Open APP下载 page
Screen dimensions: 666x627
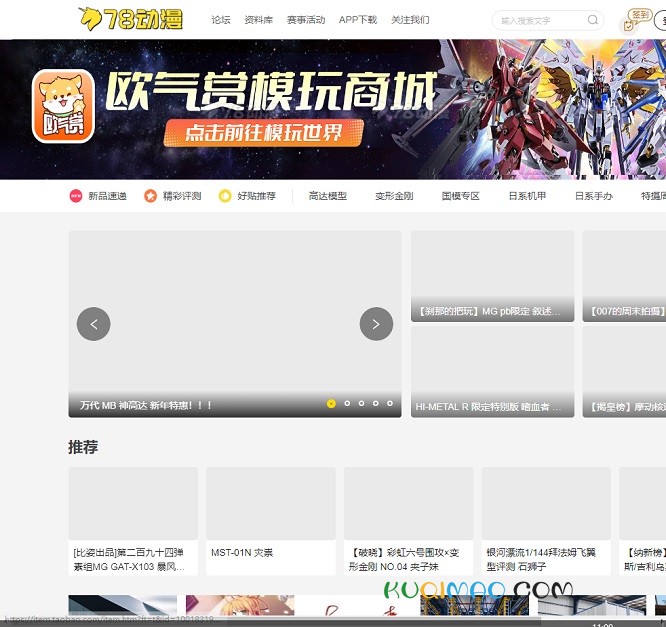[x=358, y=20]
